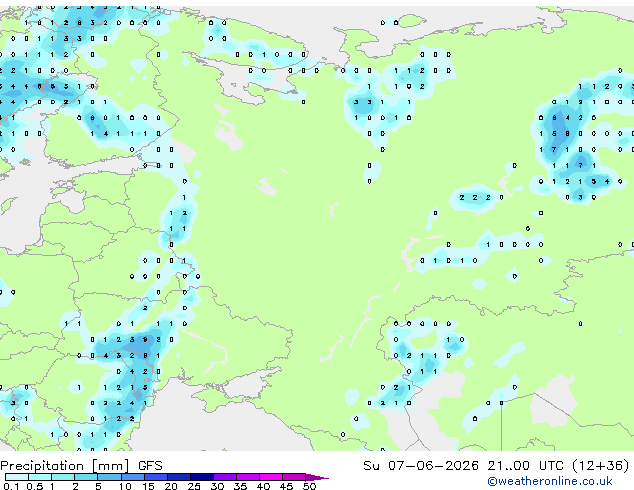634x490 pixels.
Task: Select the 15–20 mm legend swatch
Action: pos(155,477)
